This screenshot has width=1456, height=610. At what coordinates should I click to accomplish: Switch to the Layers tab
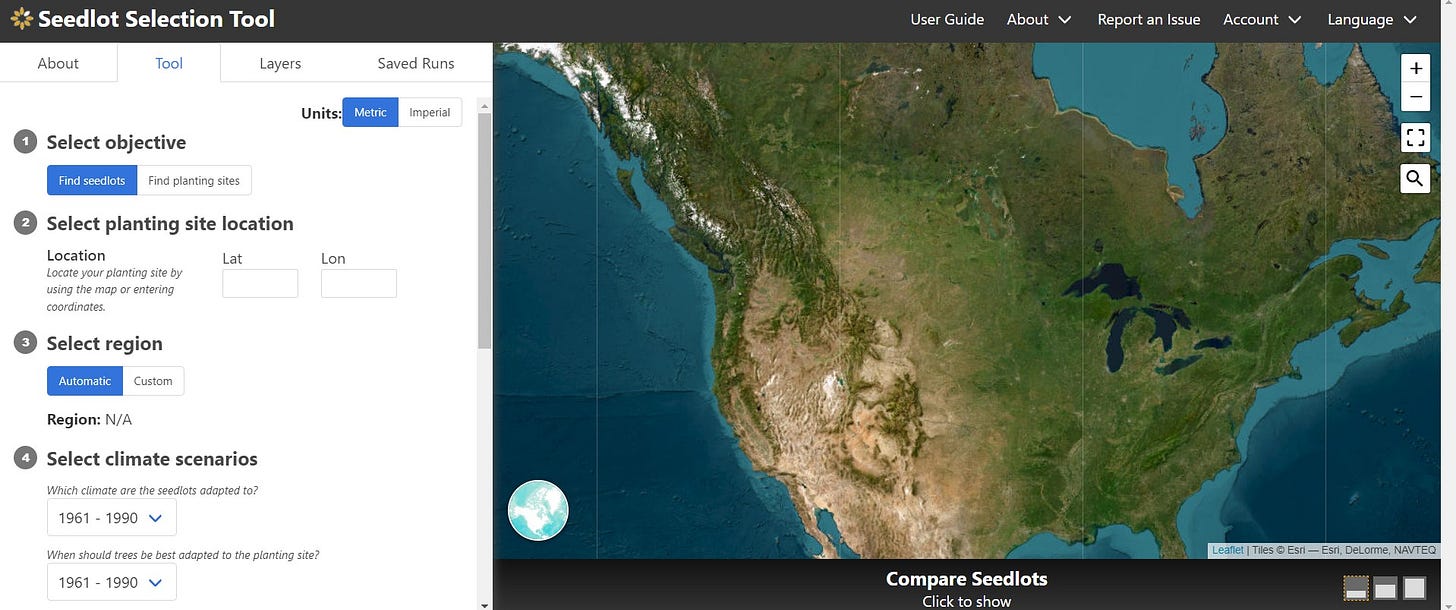pyautogui.click(x=280, y=63)
